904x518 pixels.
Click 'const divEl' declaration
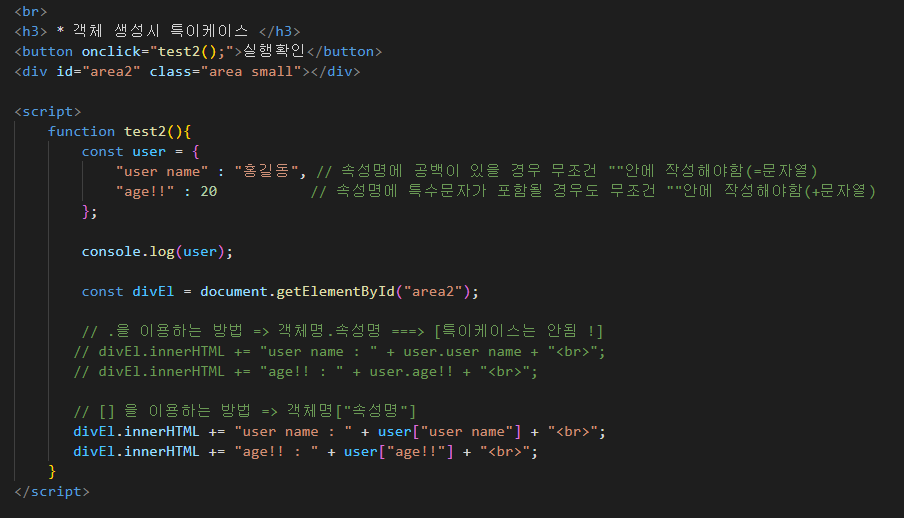(128, 291)
